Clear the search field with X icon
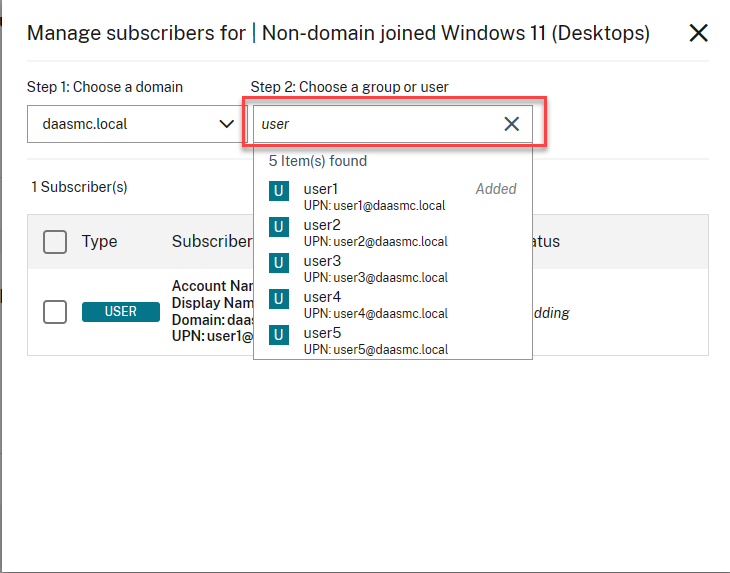The image size is (730, 573). [512, 124]
